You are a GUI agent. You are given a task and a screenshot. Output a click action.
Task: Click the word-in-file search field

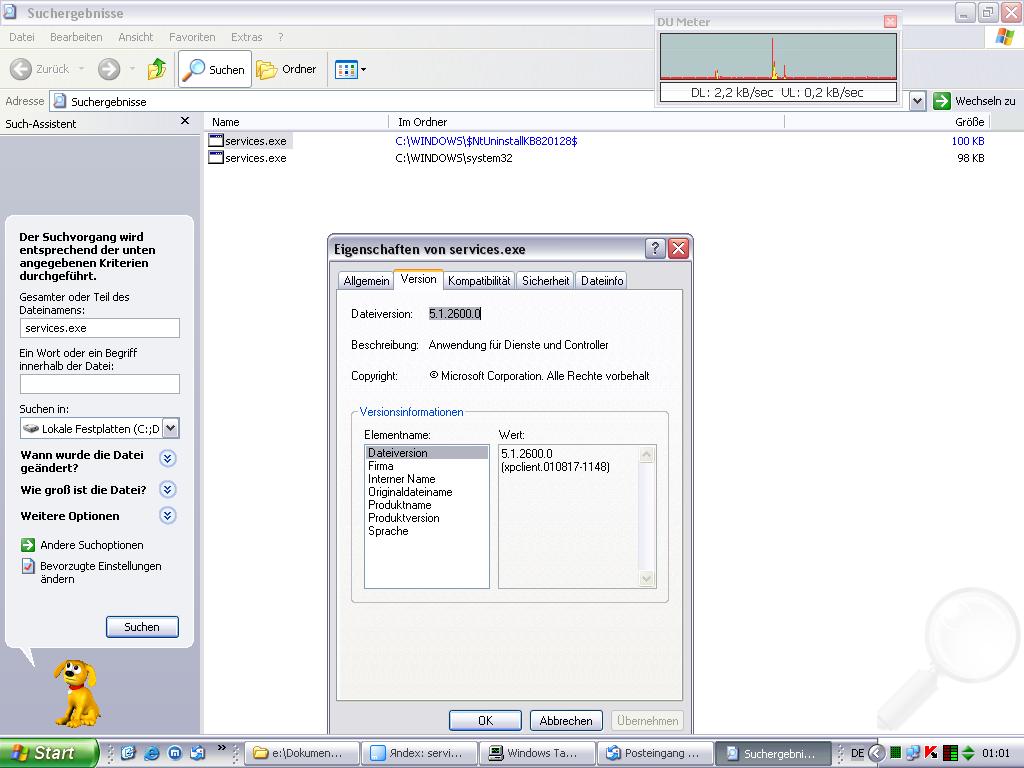pyautogui.click(x=100, y=384)
